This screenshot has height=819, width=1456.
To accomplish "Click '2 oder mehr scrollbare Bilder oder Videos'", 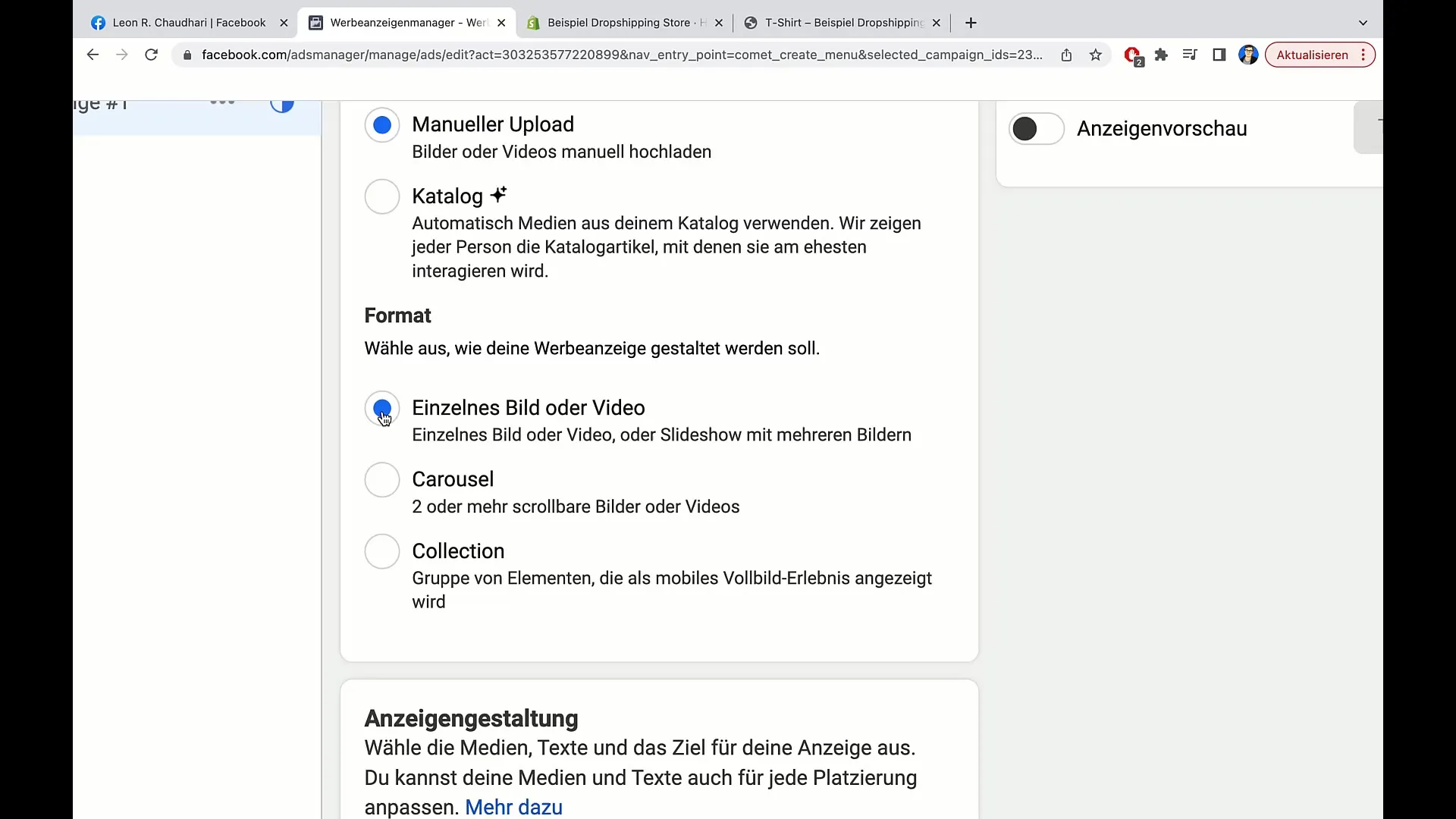I will (576, 507).
